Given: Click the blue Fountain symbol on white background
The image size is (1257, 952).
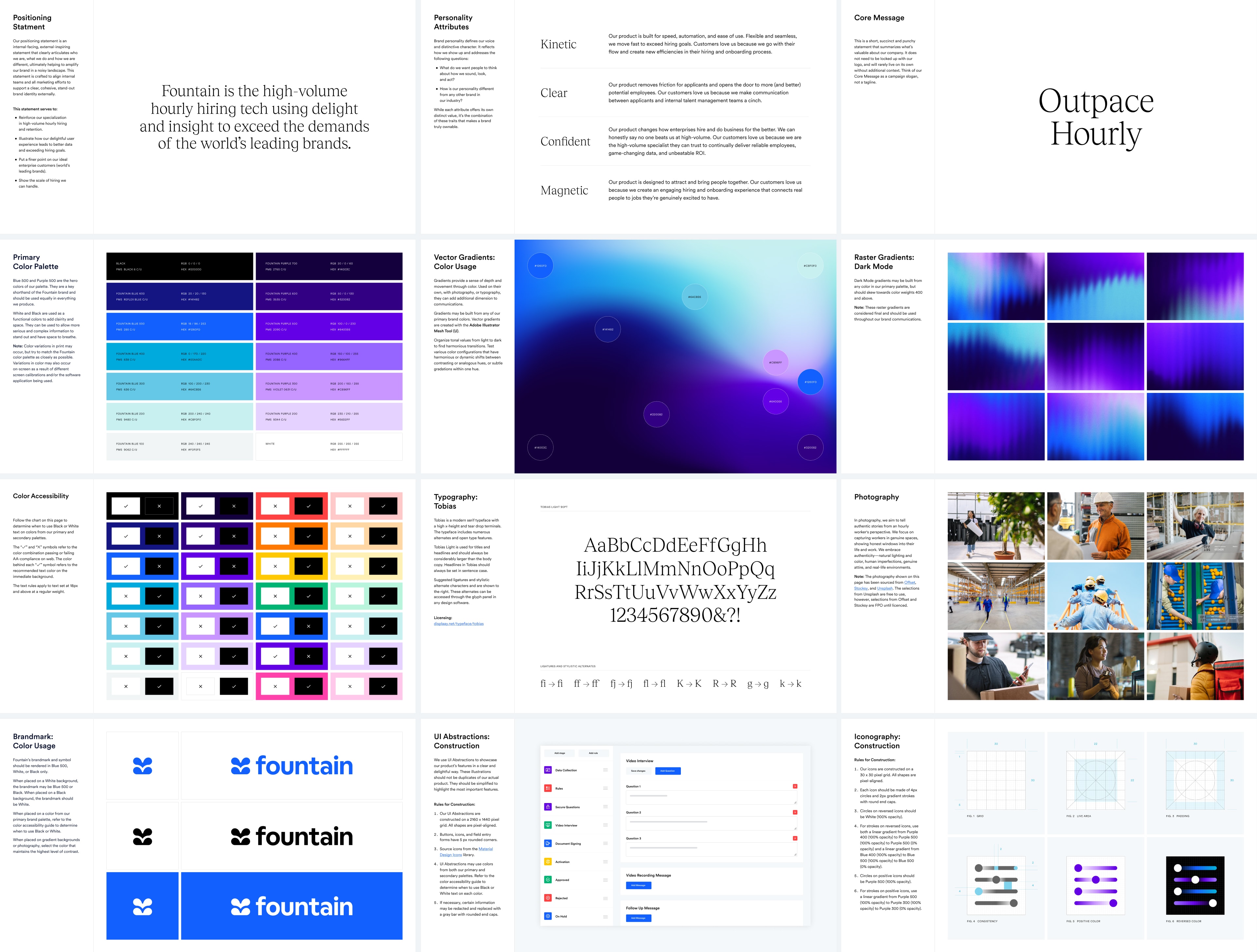Looking at the screenshot, I should tap(143, 766).
